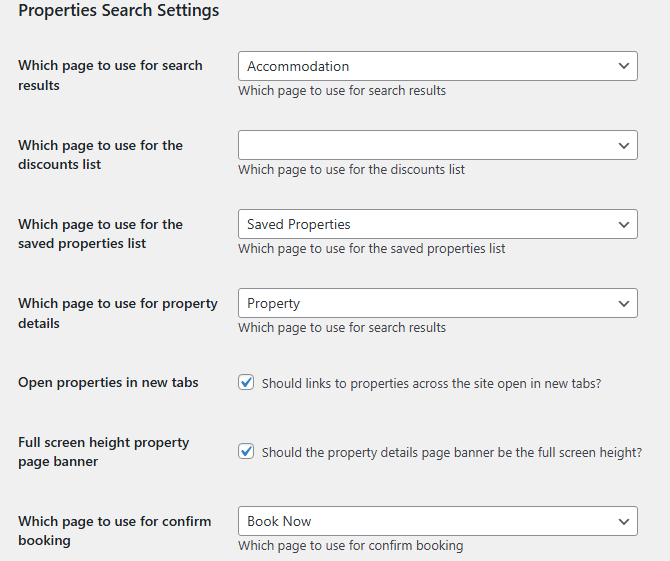Viewport: 670px width, 561px height.
Task: Click the text 'Should the property details page banner be the full screen height?'
Action: [x=451, y=453]
